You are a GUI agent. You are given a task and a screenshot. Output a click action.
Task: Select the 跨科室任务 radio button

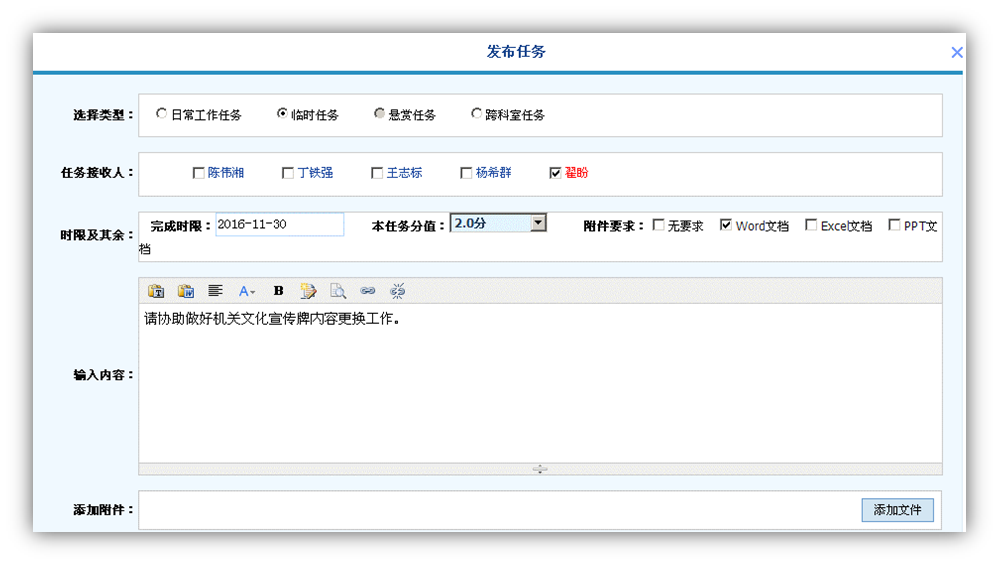[476, 113]
